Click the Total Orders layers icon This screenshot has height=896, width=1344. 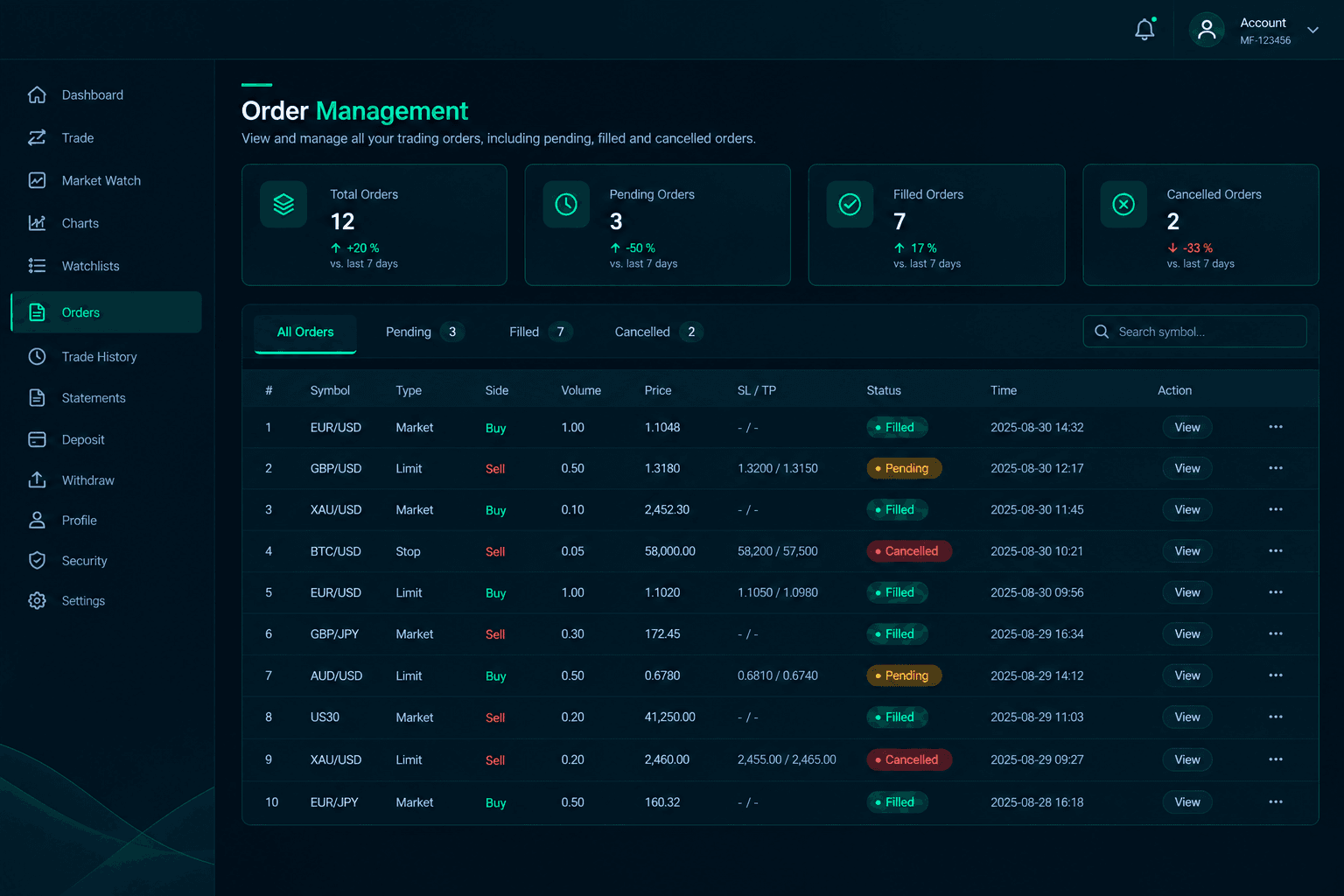tap(283, 204)
